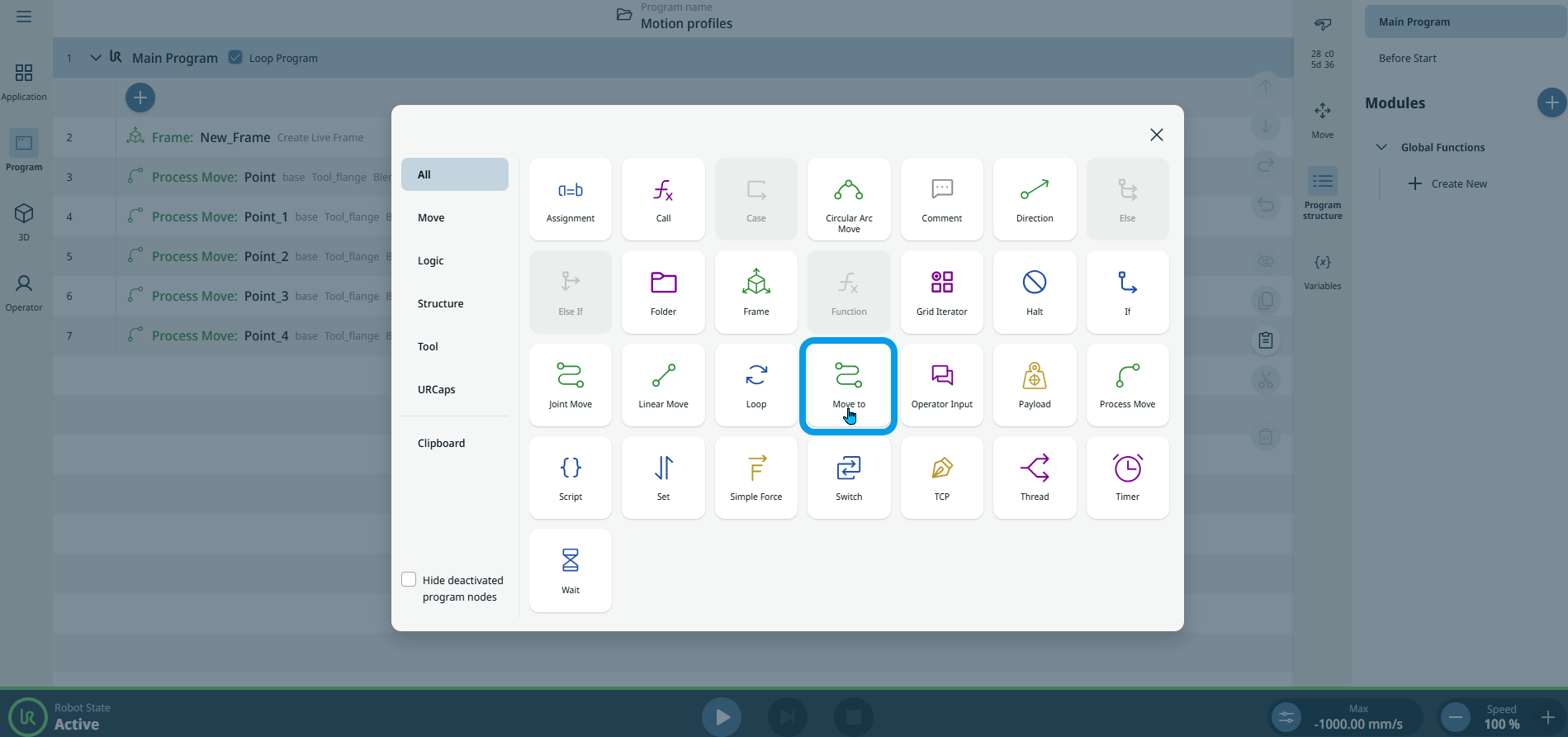Filter nodes by Logic category
This screenshot has width=1568, height=737.
431,260
